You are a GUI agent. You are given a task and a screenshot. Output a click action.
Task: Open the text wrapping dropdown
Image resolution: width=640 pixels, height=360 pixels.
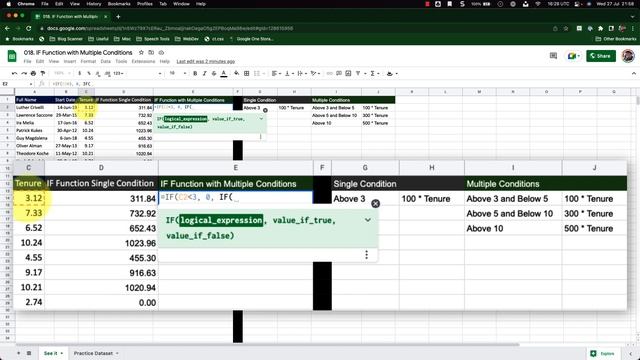302,73
